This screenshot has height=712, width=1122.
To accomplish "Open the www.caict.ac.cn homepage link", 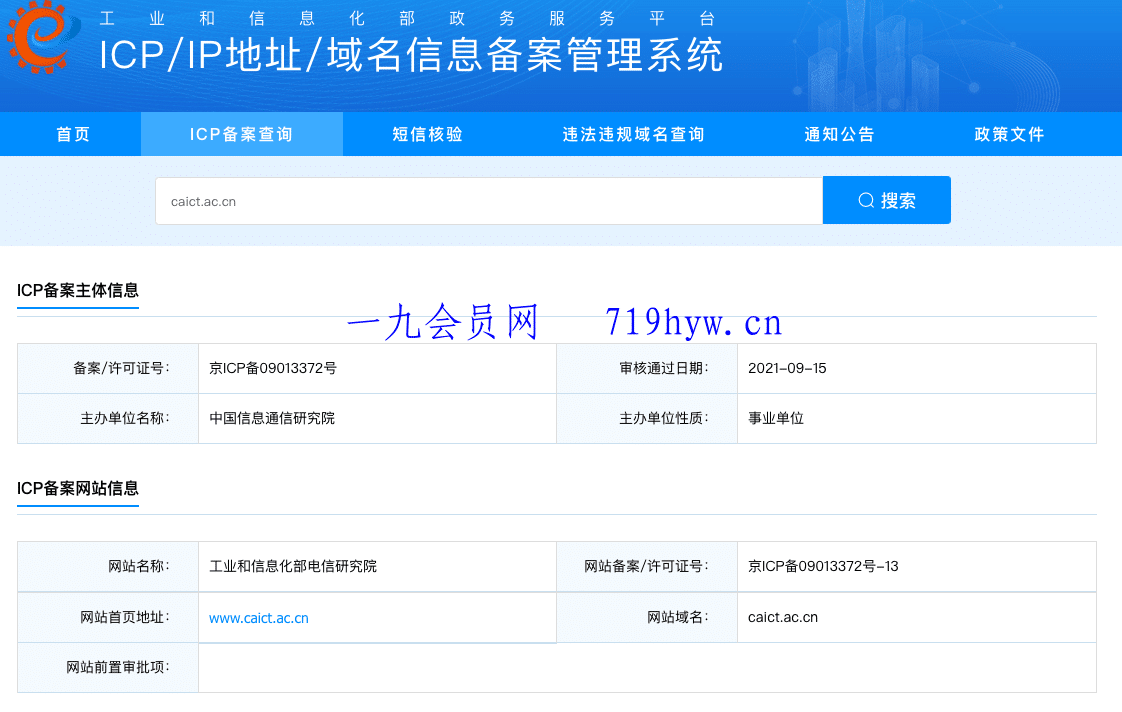I will tap(257, 617).
